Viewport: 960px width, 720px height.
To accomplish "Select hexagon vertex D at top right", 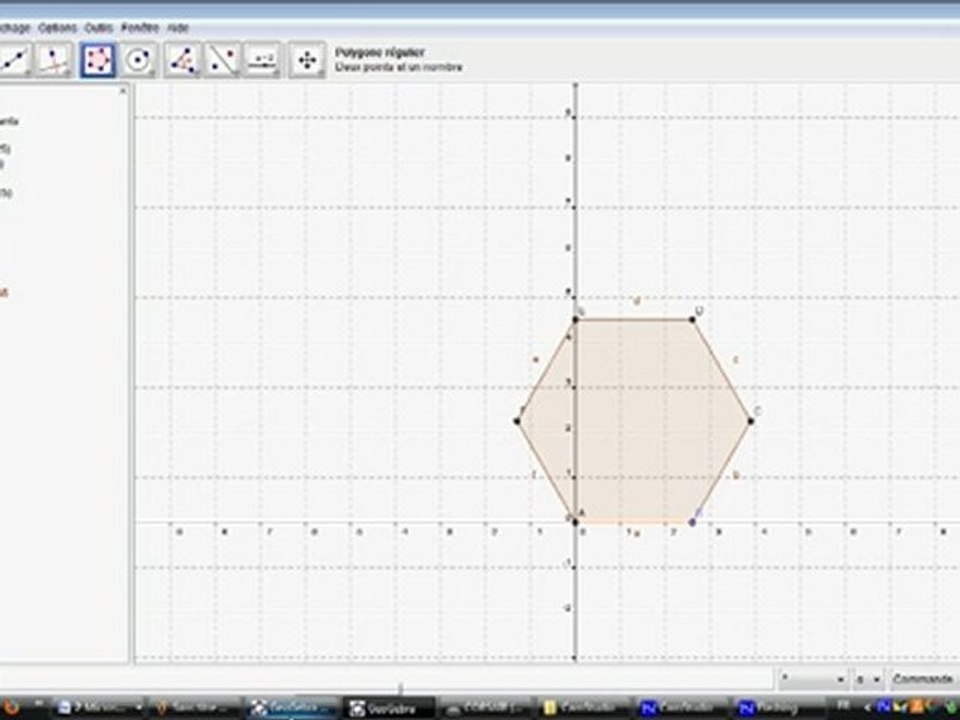I will click(x=692, y=320).
